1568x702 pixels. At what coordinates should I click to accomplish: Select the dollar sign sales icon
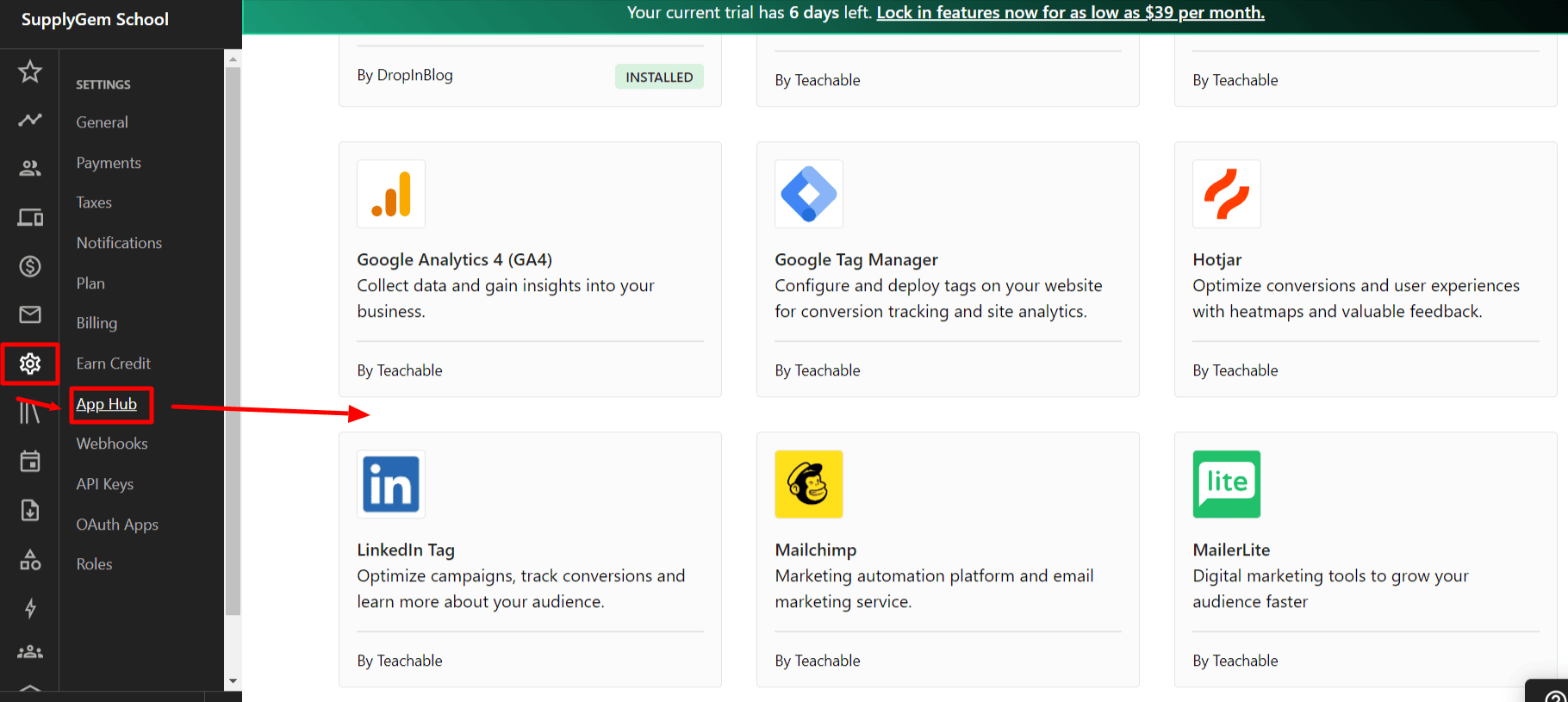coord(30,266)
